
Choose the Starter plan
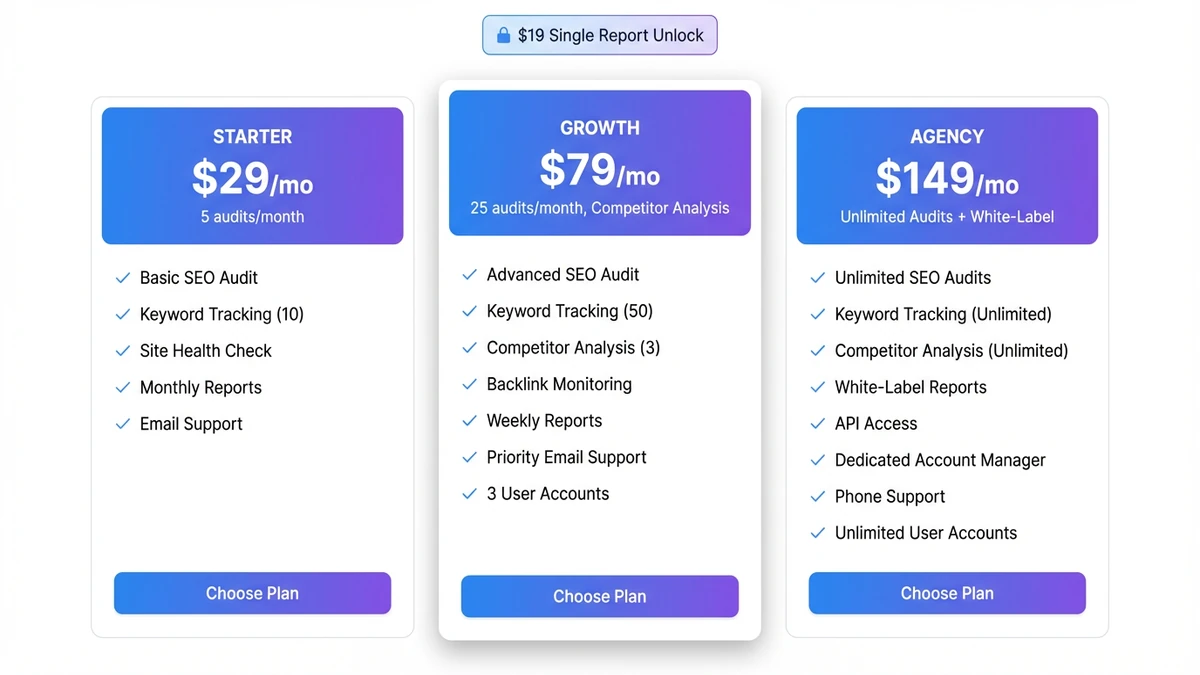tap(252, 593)
